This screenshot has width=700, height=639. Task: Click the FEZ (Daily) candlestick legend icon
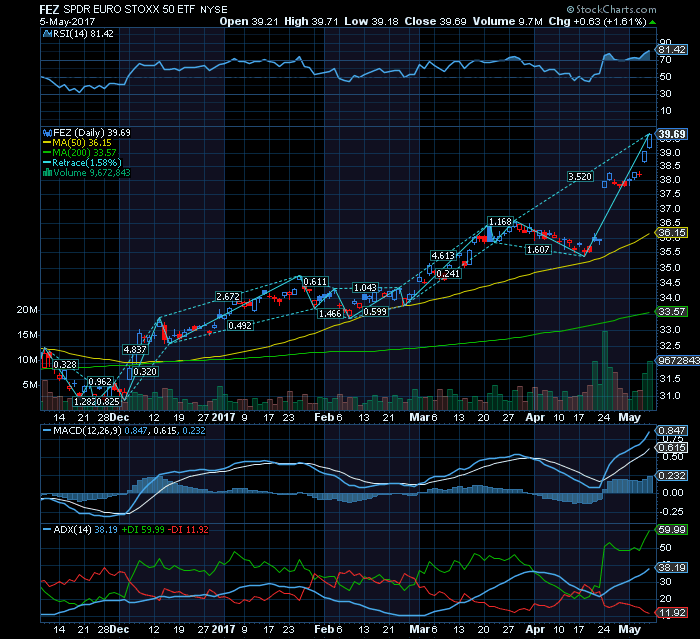[x=47, y=133]
